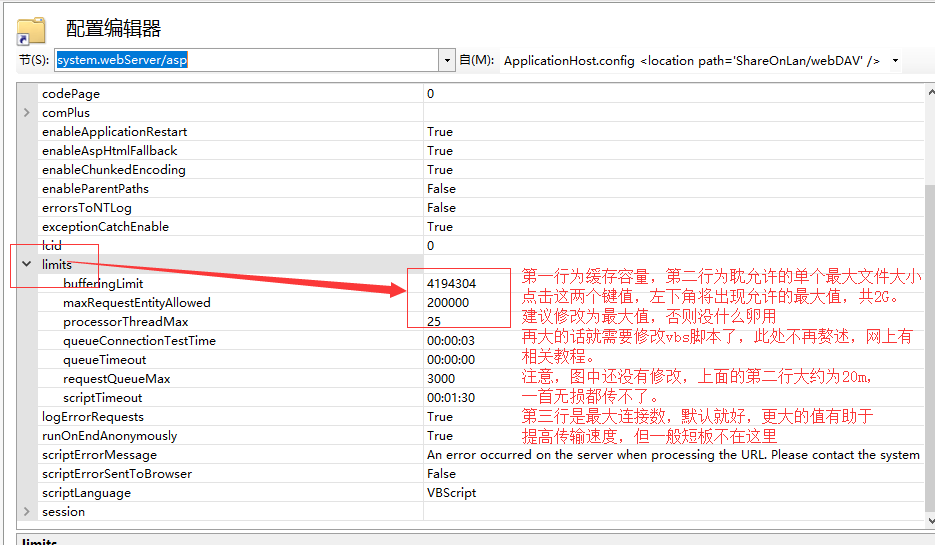Expand the session node
This screenshot has width=935, height=545.
point(26,512)
